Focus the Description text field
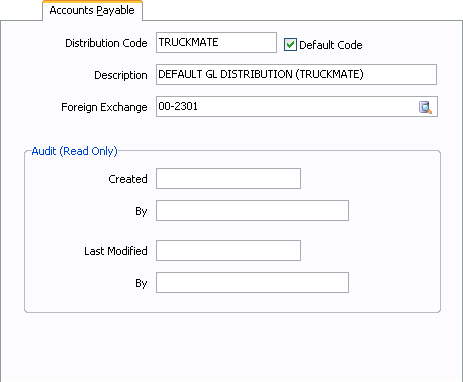 point(296,74)
